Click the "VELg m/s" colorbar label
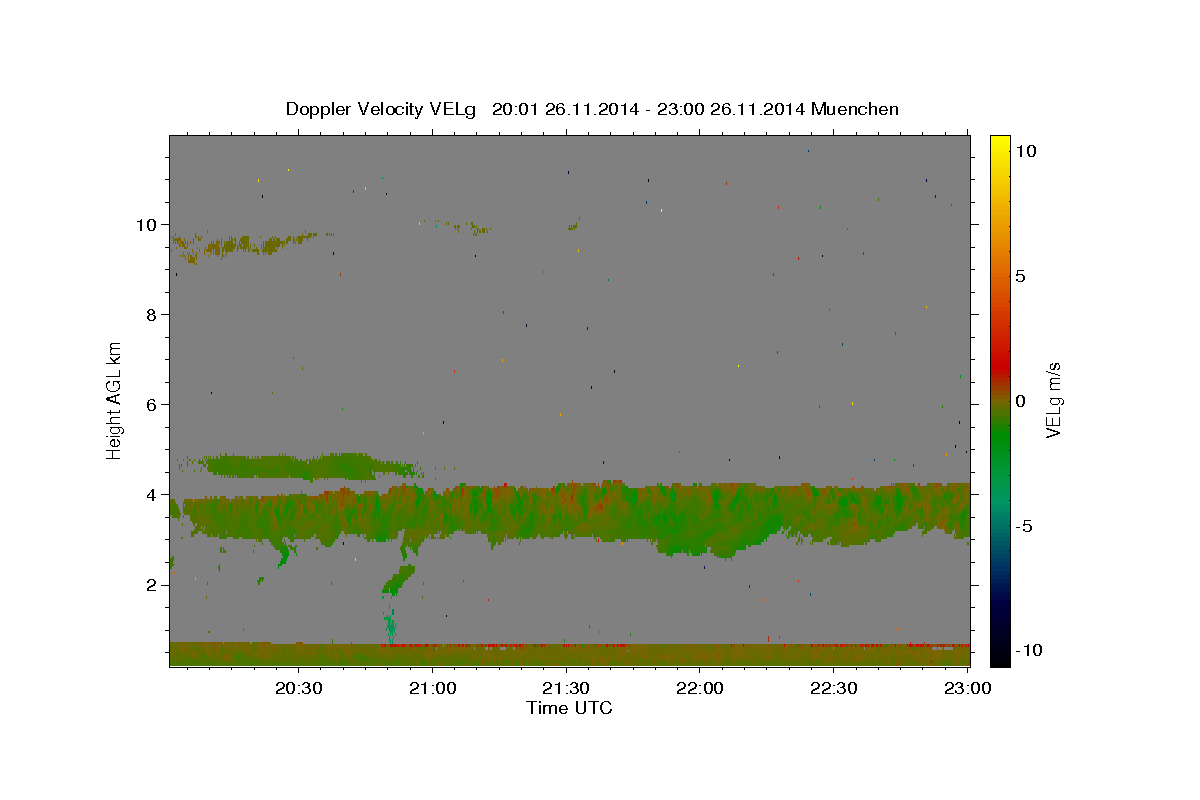Image resolution: width=1200 pixels, height=800 pixels. coord(1053,401)
